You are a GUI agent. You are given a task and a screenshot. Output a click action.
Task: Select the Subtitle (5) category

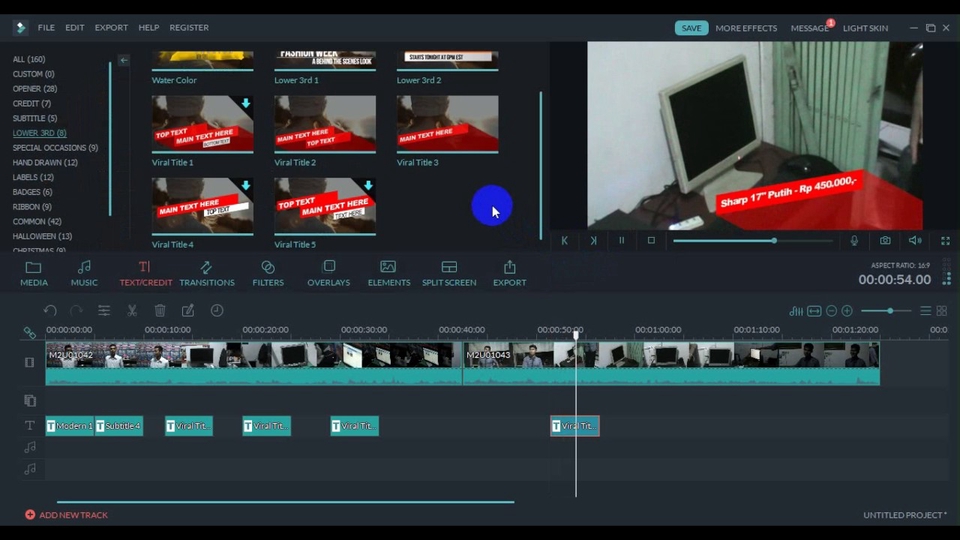(x=35, y=118)
